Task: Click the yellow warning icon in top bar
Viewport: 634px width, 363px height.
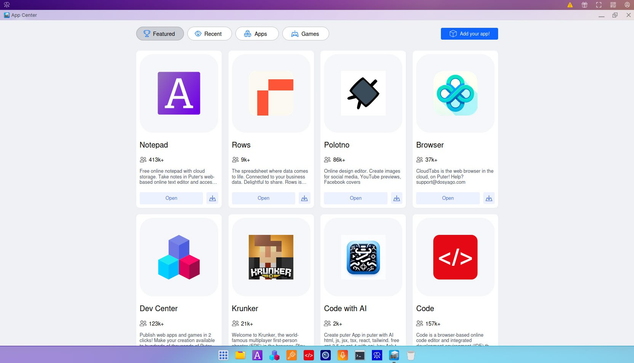Action: (570, 5)
